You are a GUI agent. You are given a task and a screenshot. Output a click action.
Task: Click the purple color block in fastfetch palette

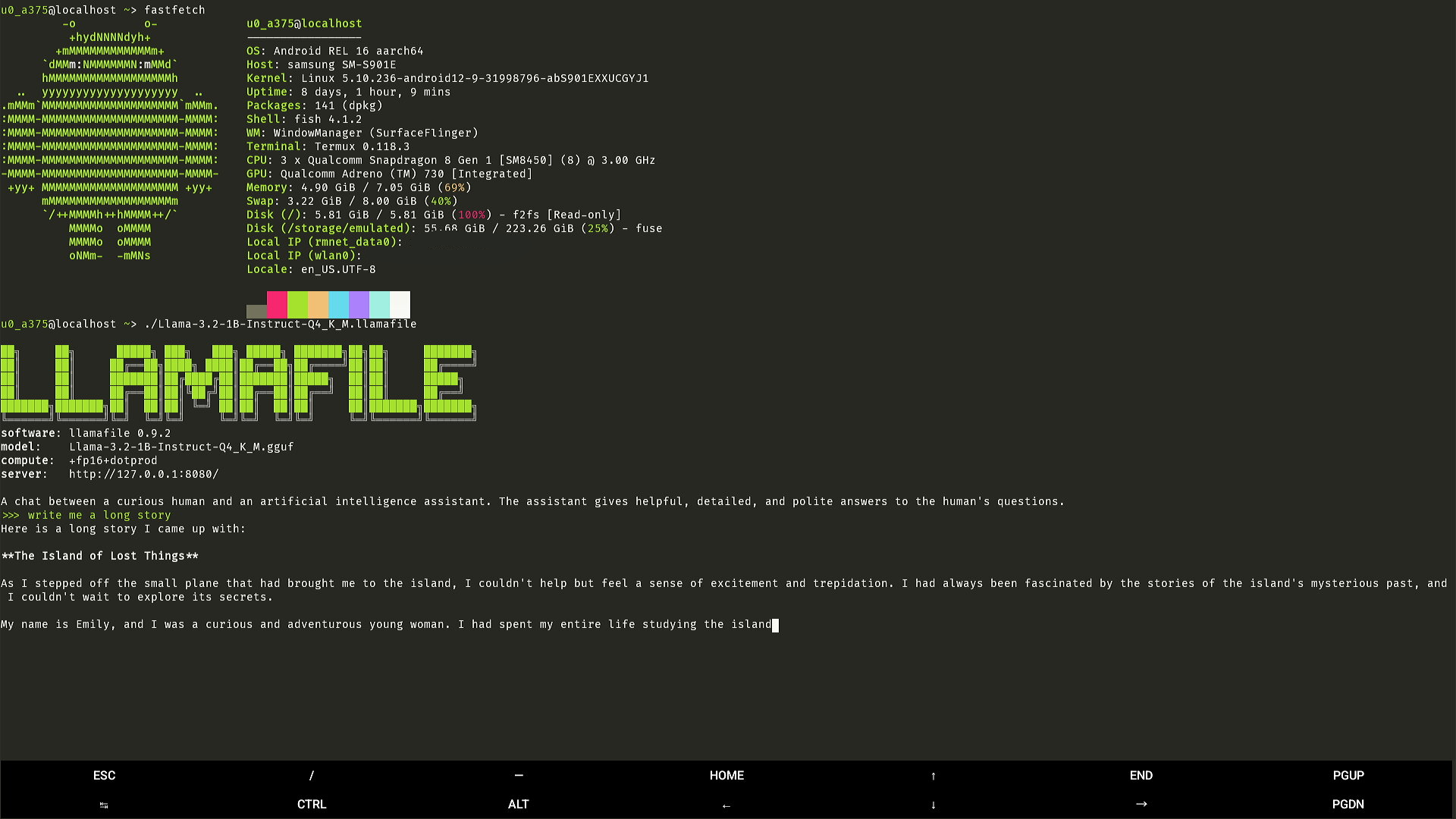coord(359,304)
